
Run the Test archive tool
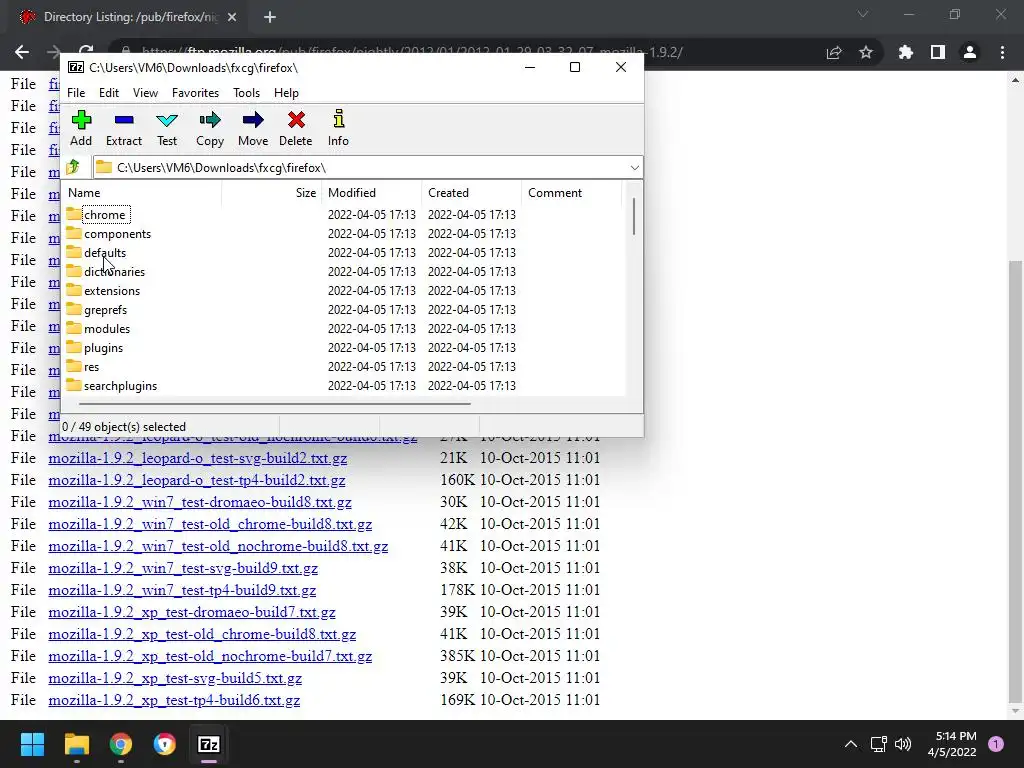(x=167, y=128)
